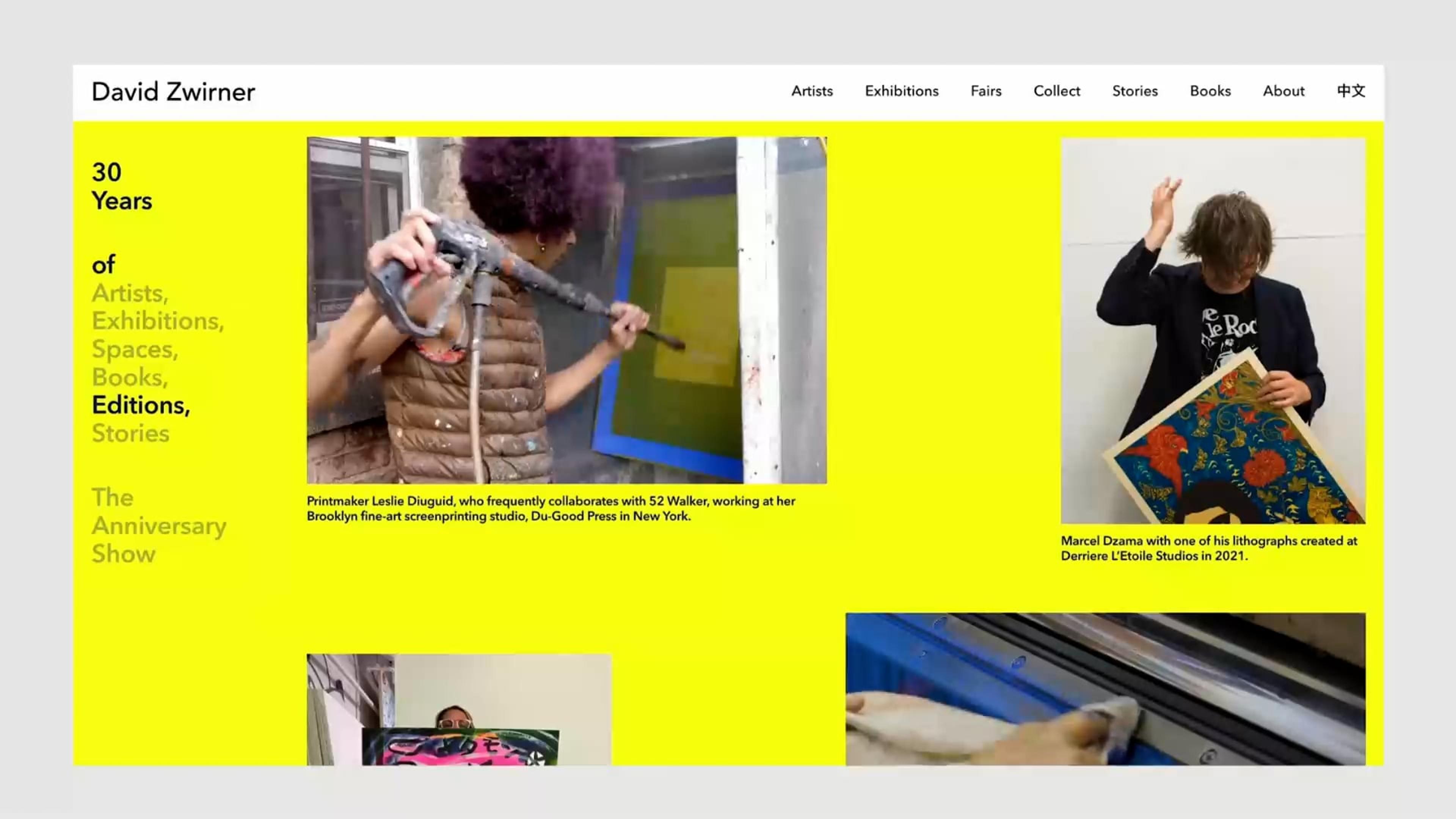Switch language to 中文
The width and height of the screenshot is (1456, 819).
(x=1351, y=91)
